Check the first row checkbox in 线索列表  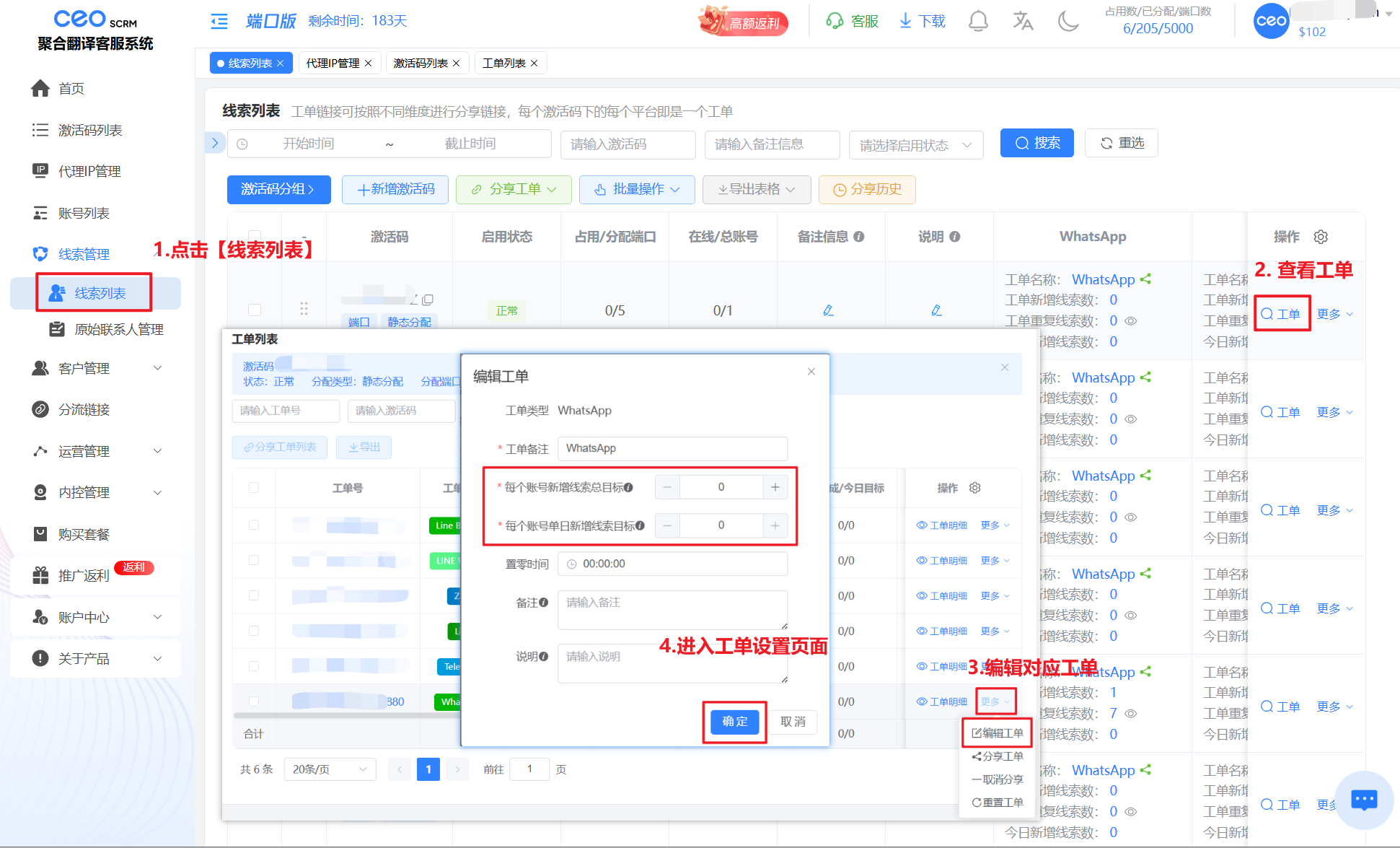pos(255,310)
